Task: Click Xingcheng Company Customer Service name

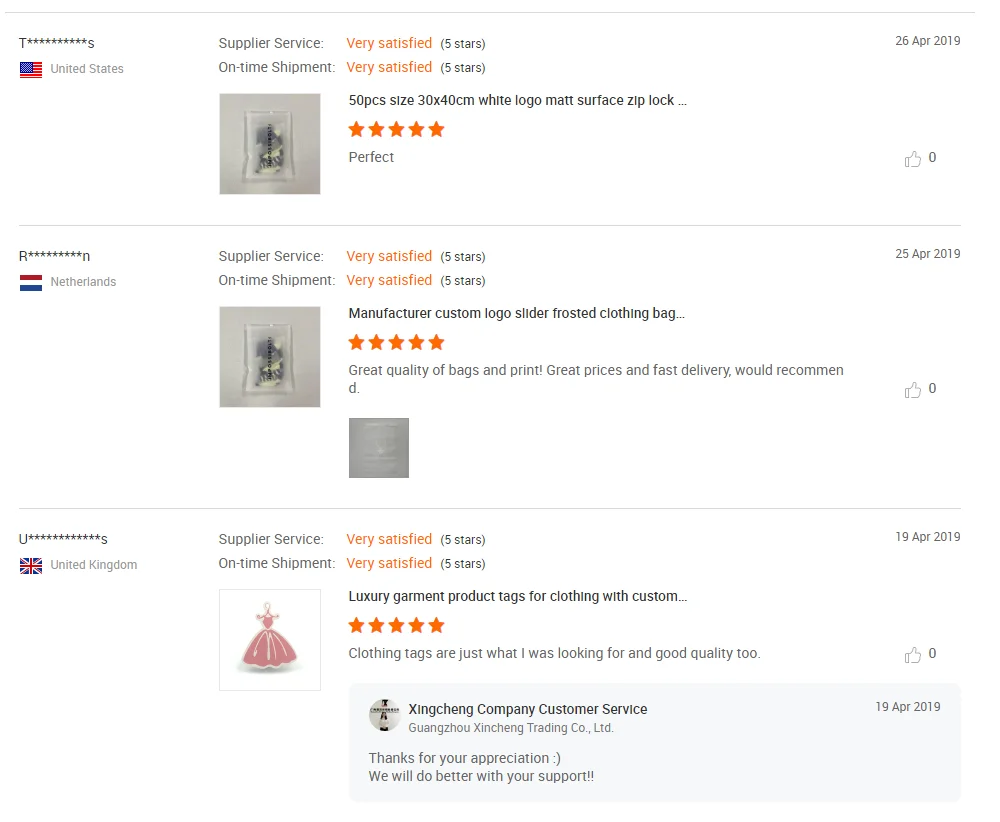Action: point(528,709)
